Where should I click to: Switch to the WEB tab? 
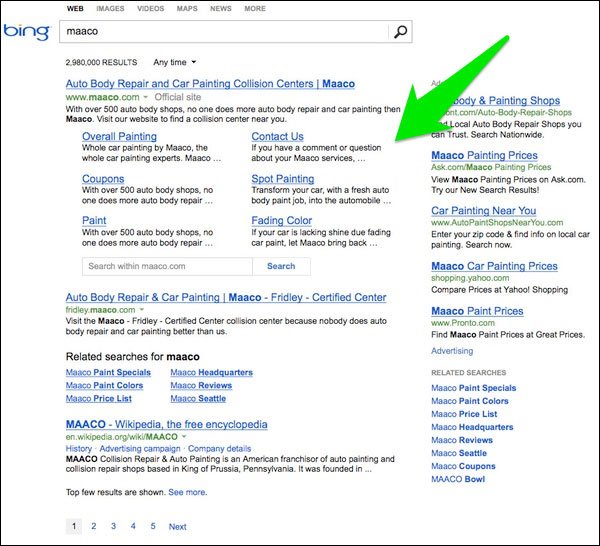(x=75, y=8)
